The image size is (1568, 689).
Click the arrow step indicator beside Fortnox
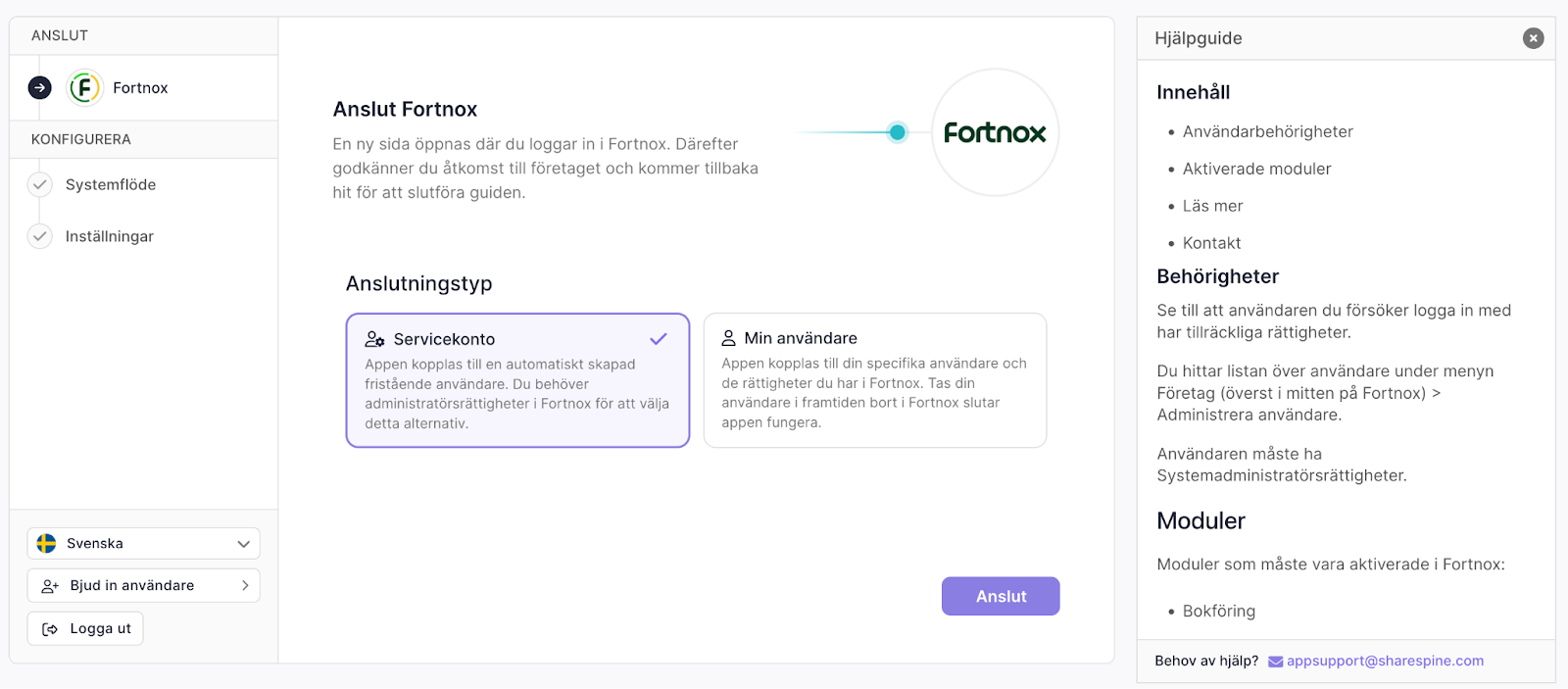[x=39, y=88]
